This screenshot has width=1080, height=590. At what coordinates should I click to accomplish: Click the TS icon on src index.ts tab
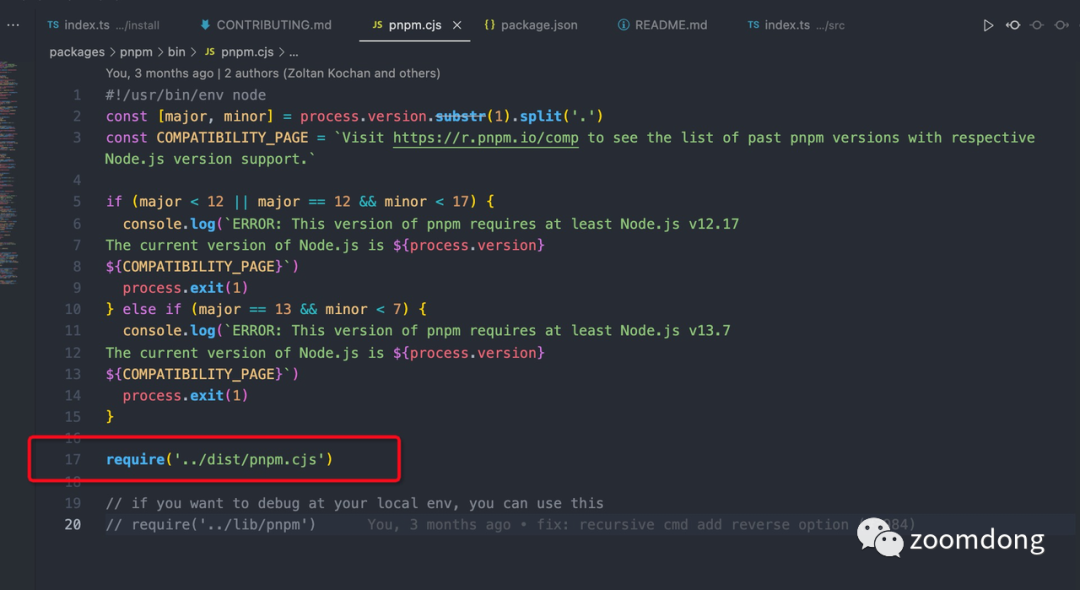754,25
